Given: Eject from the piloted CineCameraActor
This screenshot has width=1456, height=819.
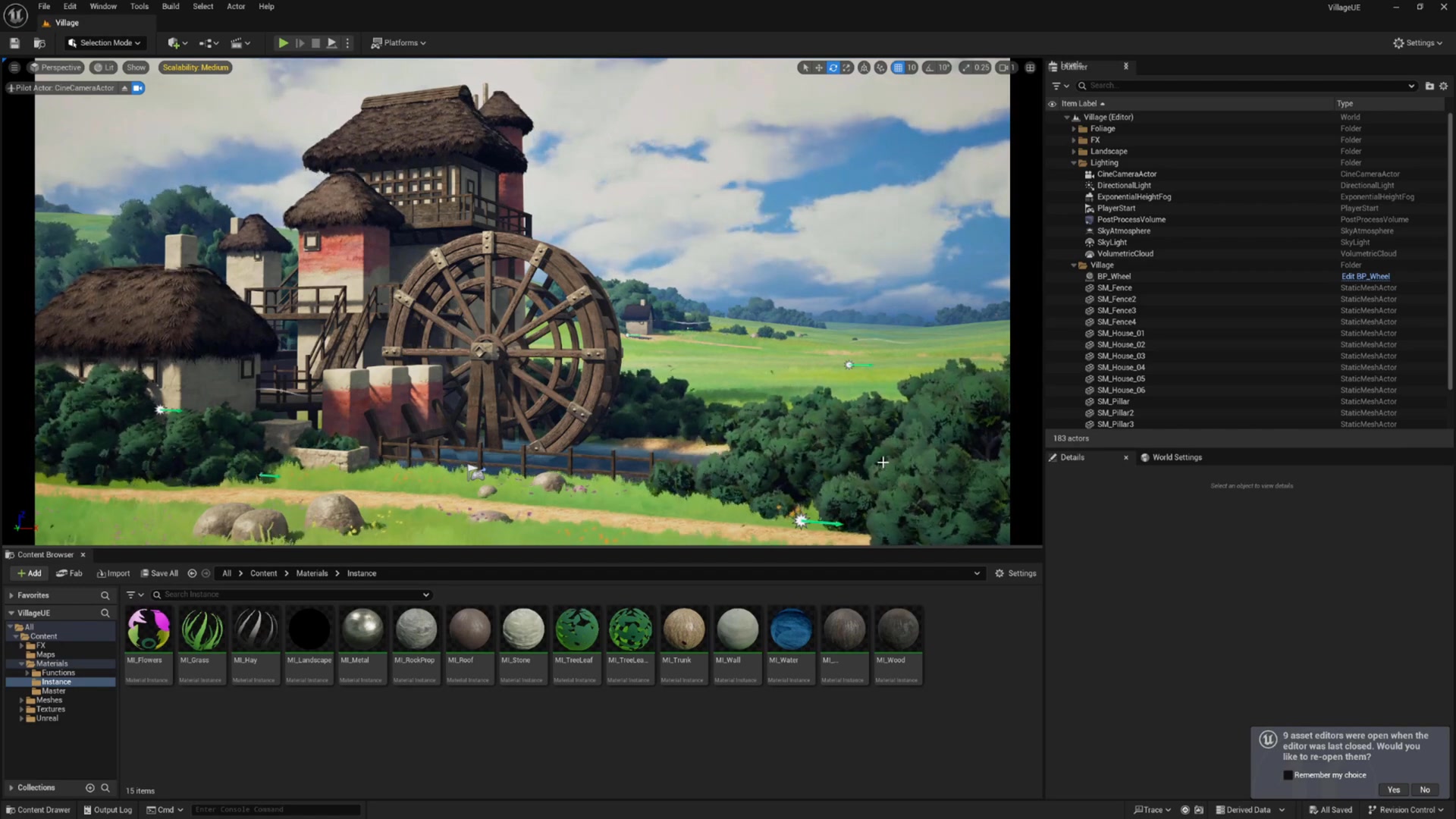Looking at the screenshot, I should [x=125, y=88].
